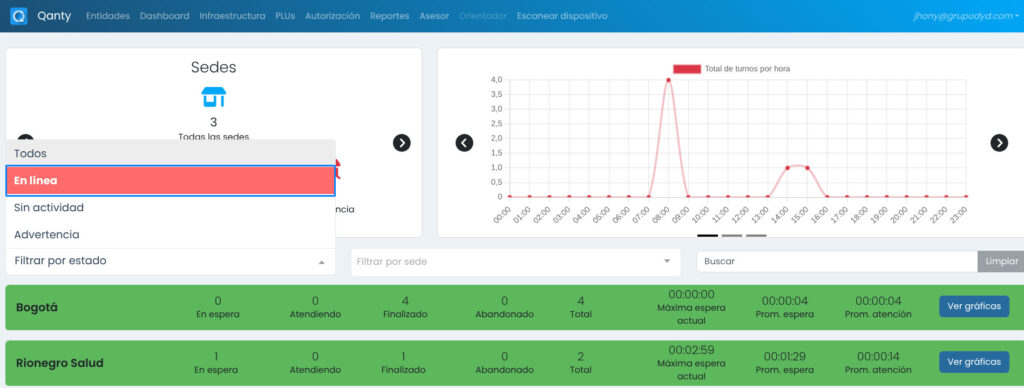
Task: Go to next Sedes carousel slide
Action: [x=402, y=142]
